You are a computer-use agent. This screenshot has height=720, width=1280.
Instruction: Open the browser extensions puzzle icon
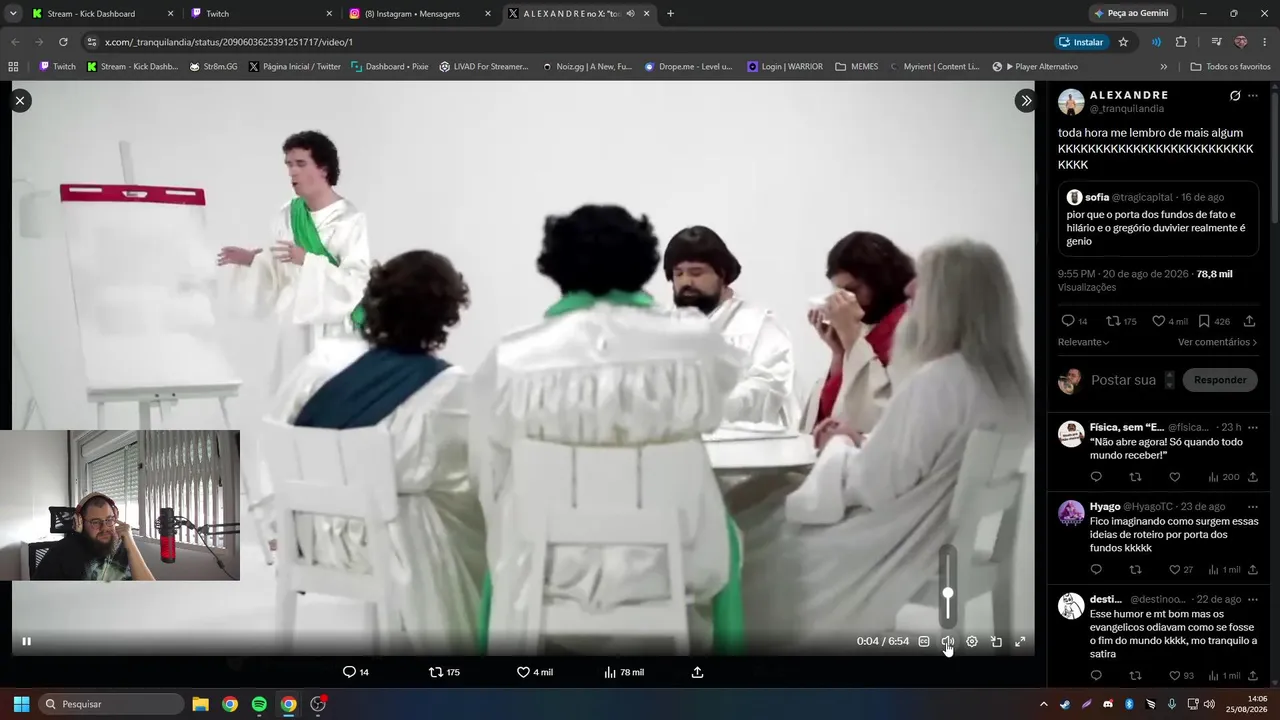(1181, 42)
